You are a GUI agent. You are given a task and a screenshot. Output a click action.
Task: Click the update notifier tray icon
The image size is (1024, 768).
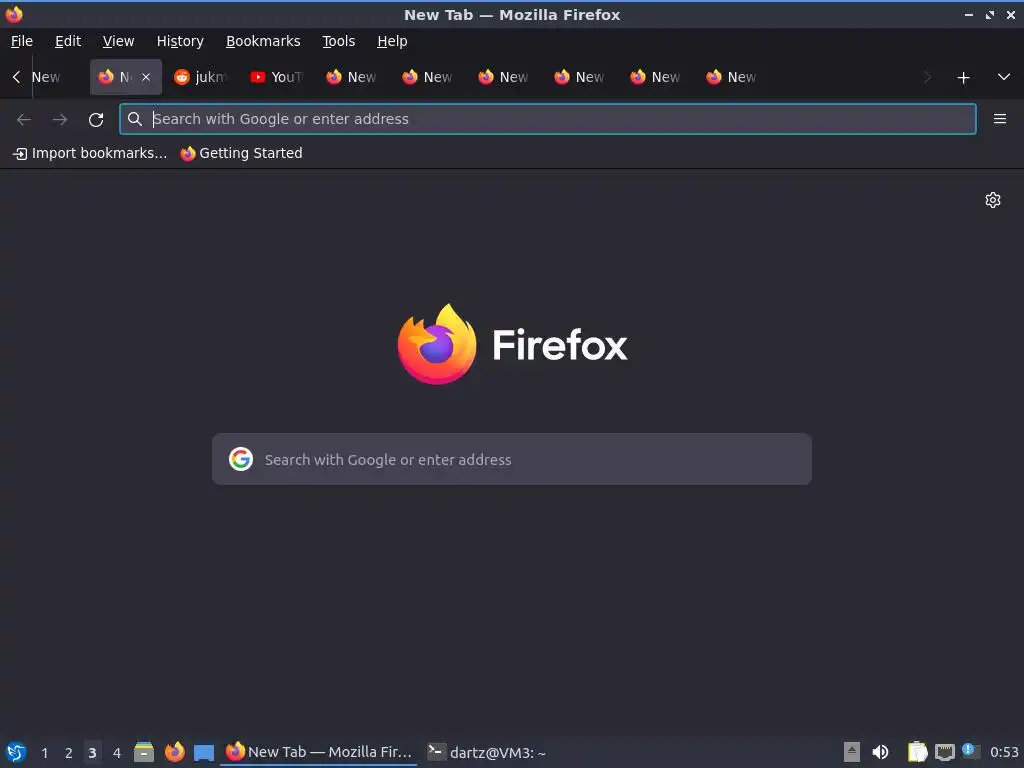point(971,751)
